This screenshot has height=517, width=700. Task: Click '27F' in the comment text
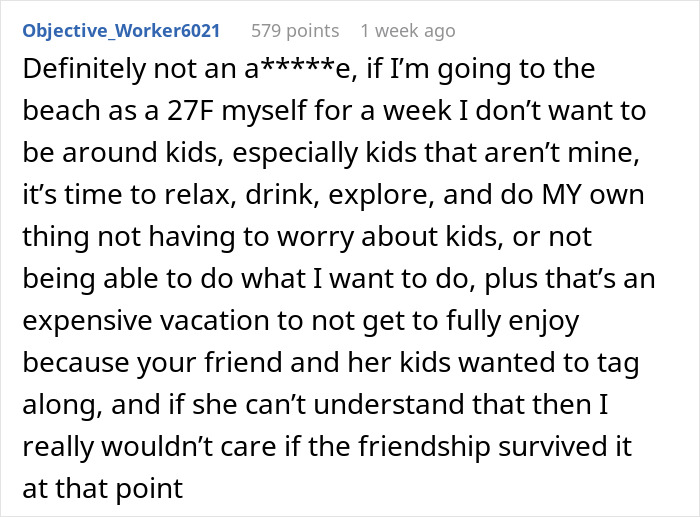190,111
